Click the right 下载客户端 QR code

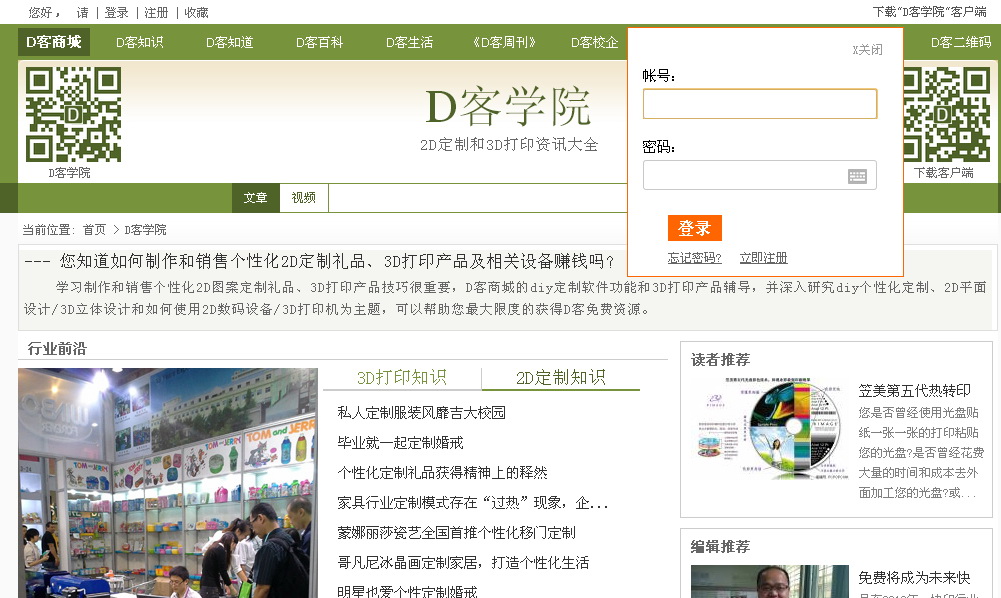pos(945,114)
